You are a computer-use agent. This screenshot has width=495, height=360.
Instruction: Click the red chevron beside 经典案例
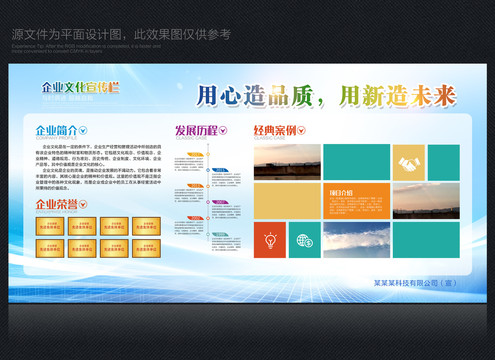301,130
